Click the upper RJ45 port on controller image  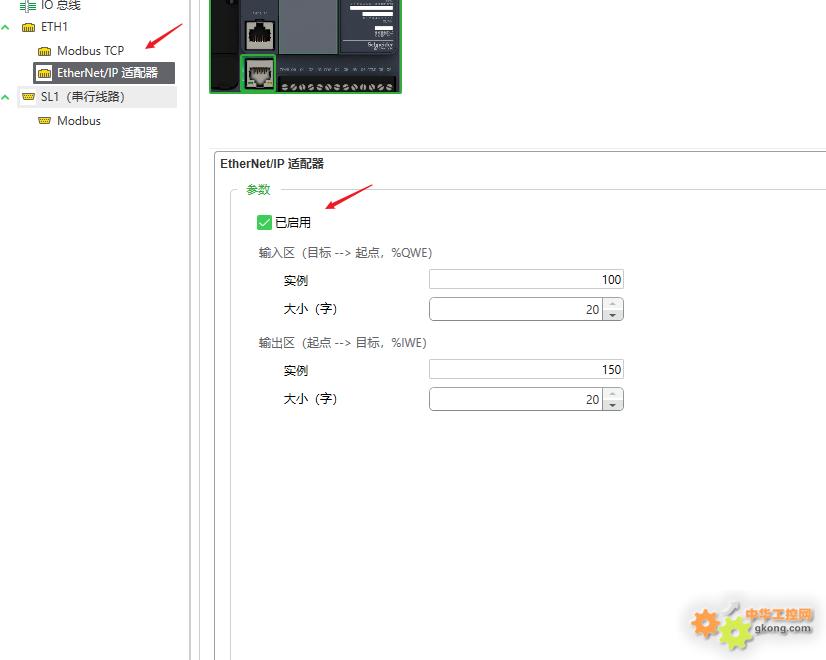pos(260,34)
